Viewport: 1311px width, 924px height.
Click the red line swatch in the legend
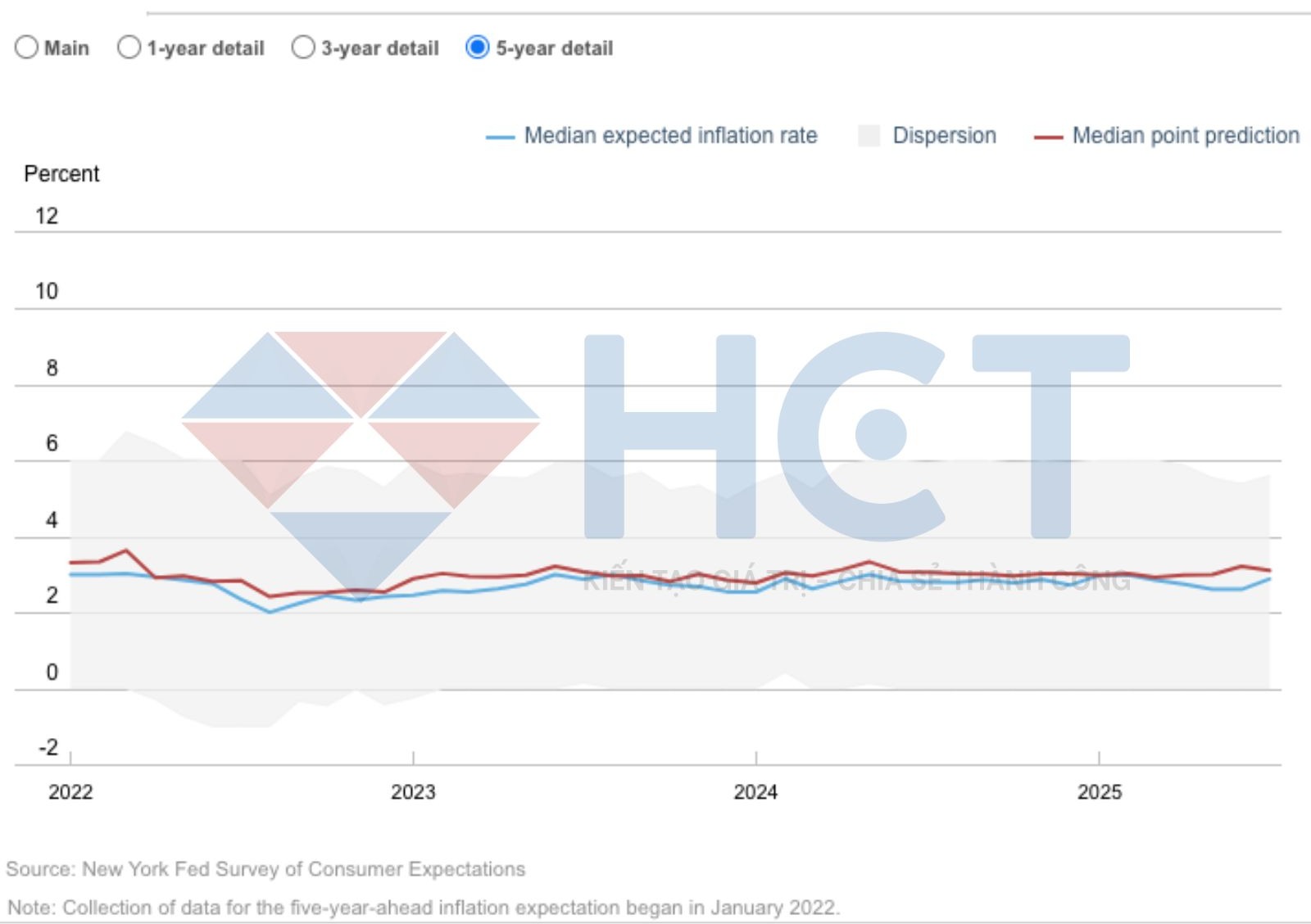coord(1048,137)
